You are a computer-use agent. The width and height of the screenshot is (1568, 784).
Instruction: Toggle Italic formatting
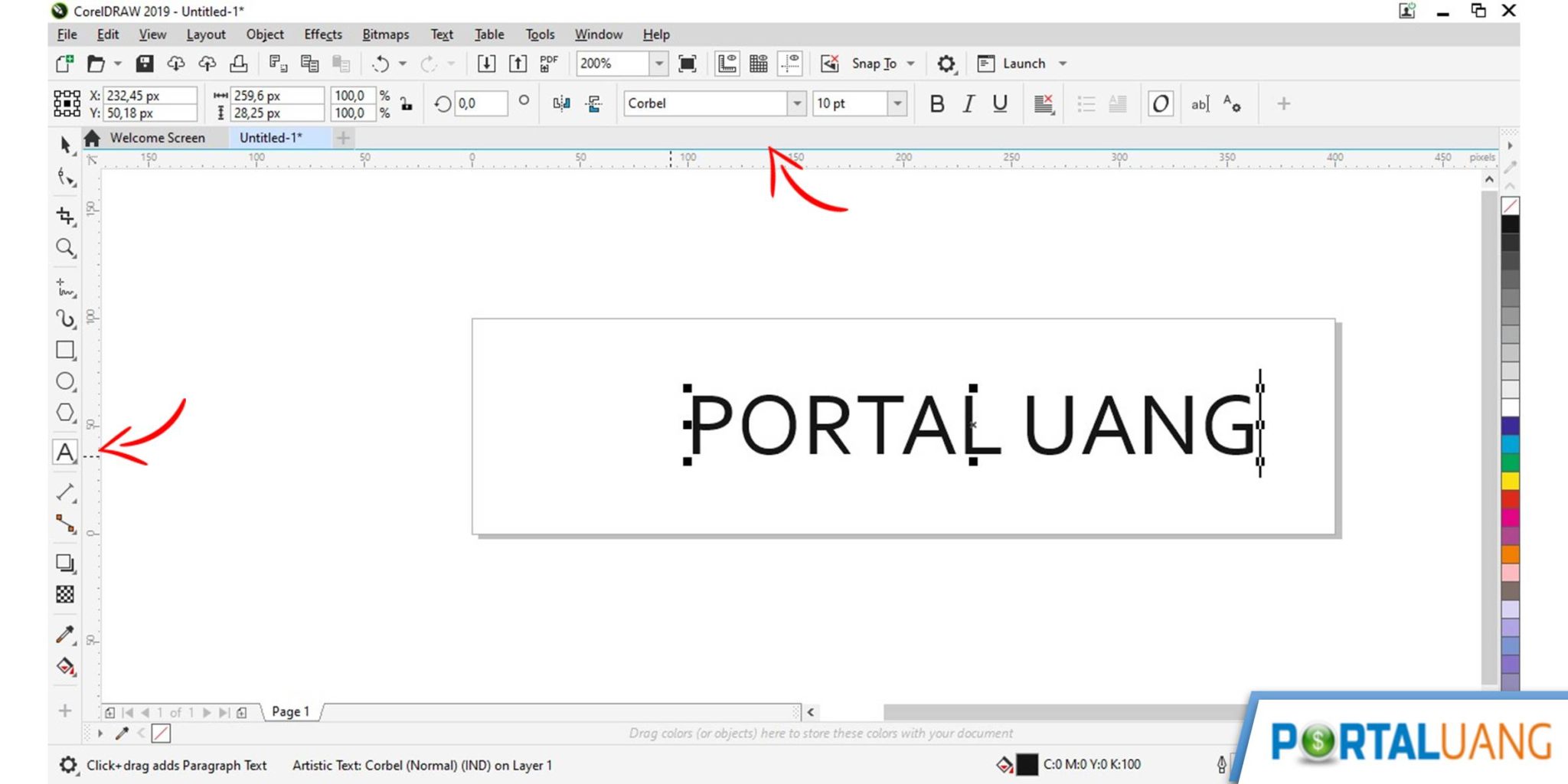coord(969,103)
